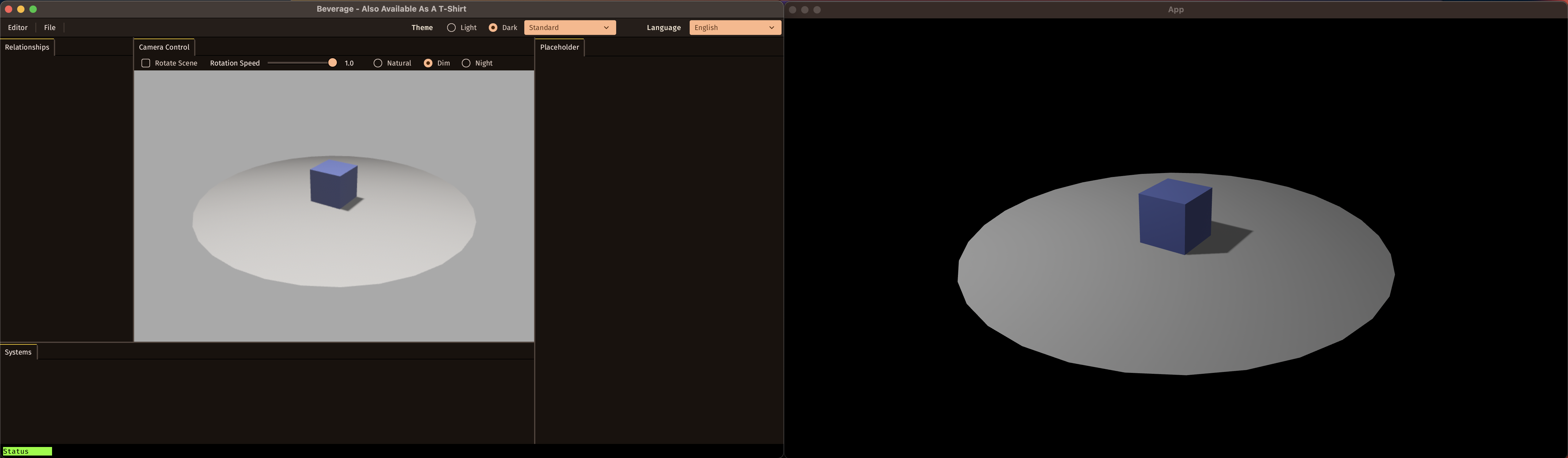Select the Dark theme radio button
Viewport: 1568px width, 458px height.
493,28
